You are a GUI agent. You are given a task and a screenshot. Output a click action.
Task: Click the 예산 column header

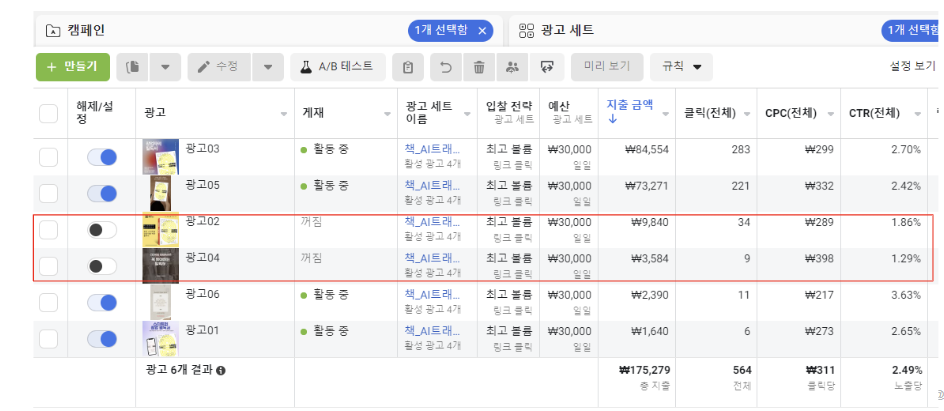click(x=559, y=107)
